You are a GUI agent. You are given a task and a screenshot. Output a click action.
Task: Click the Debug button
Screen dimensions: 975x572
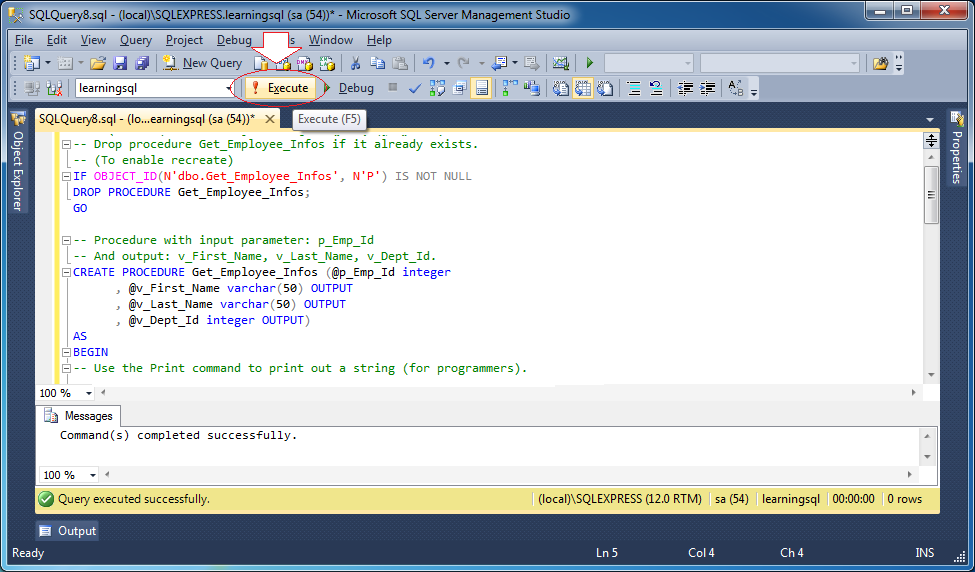click(348, 88)
